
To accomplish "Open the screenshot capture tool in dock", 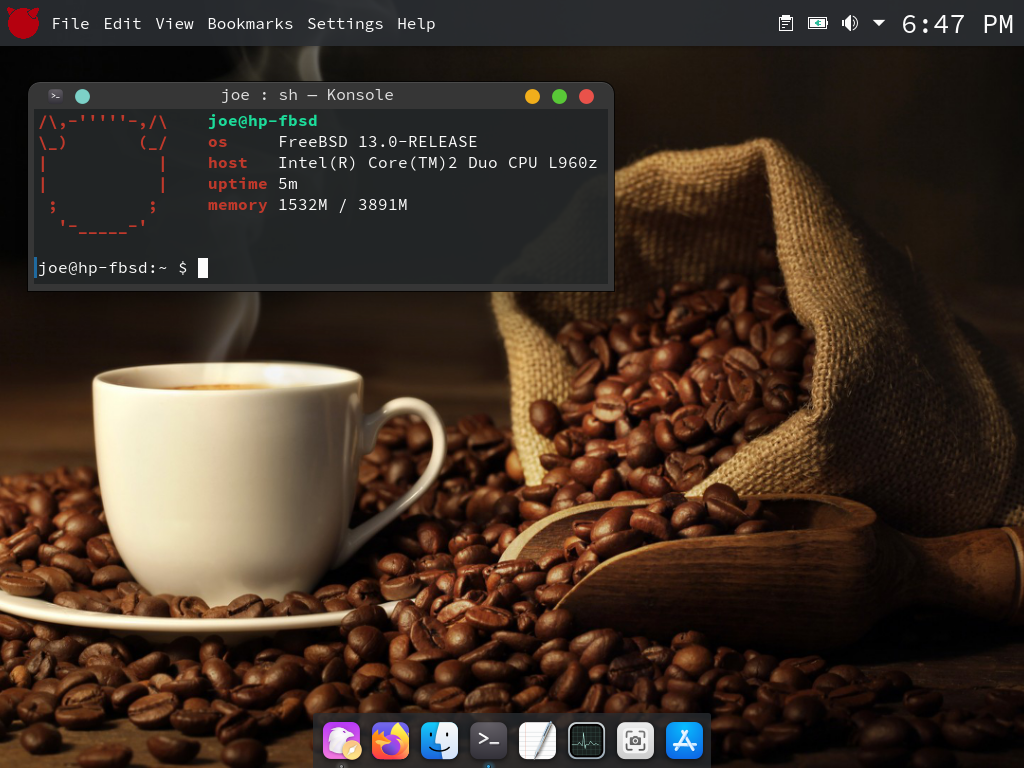I will [x=635, y=741].
